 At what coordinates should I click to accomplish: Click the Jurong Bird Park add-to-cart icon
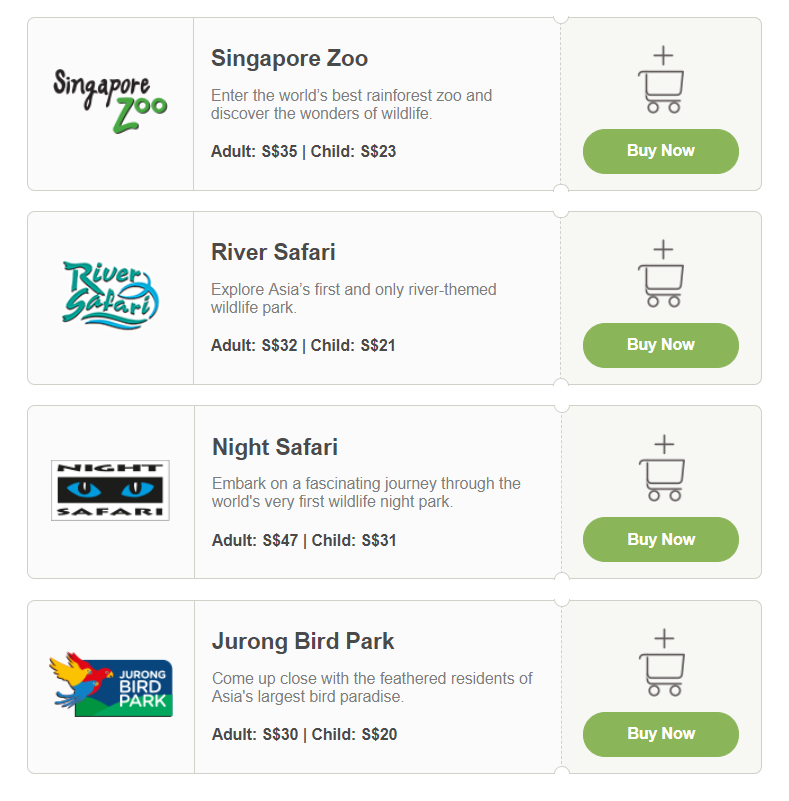(662, 664)
